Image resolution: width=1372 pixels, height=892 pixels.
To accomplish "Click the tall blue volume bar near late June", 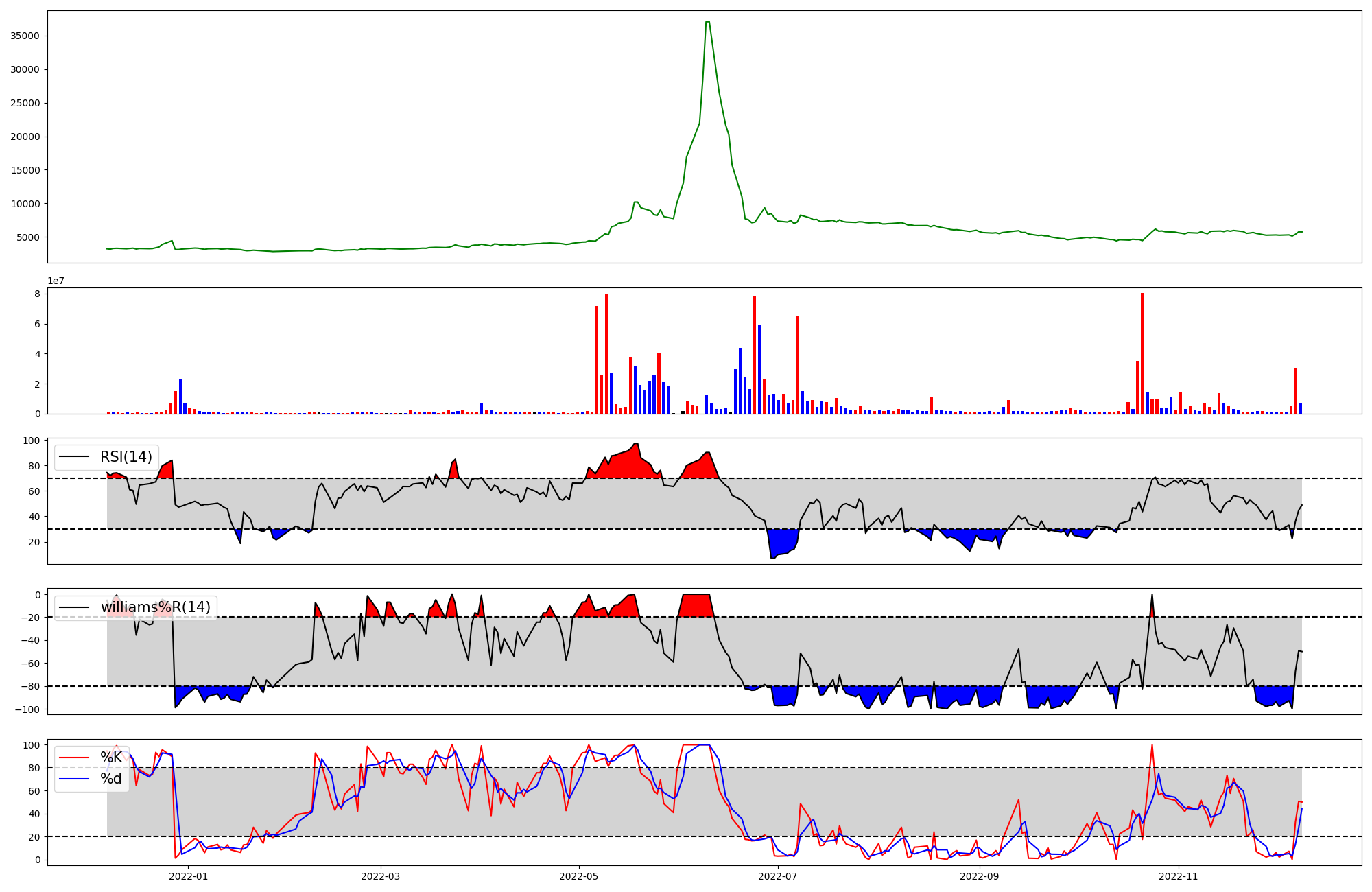I will pyautogui.click(x=759, y=369).
